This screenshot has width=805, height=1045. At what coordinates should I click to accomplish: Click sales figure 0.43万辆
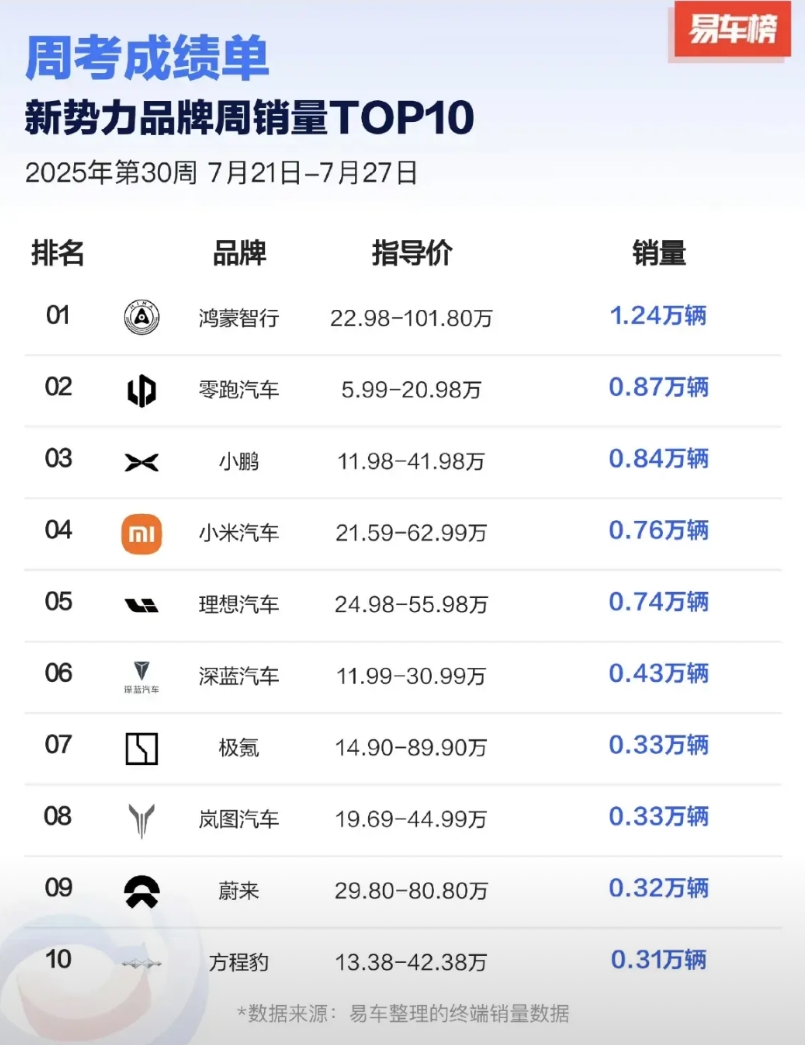point(658,673)
